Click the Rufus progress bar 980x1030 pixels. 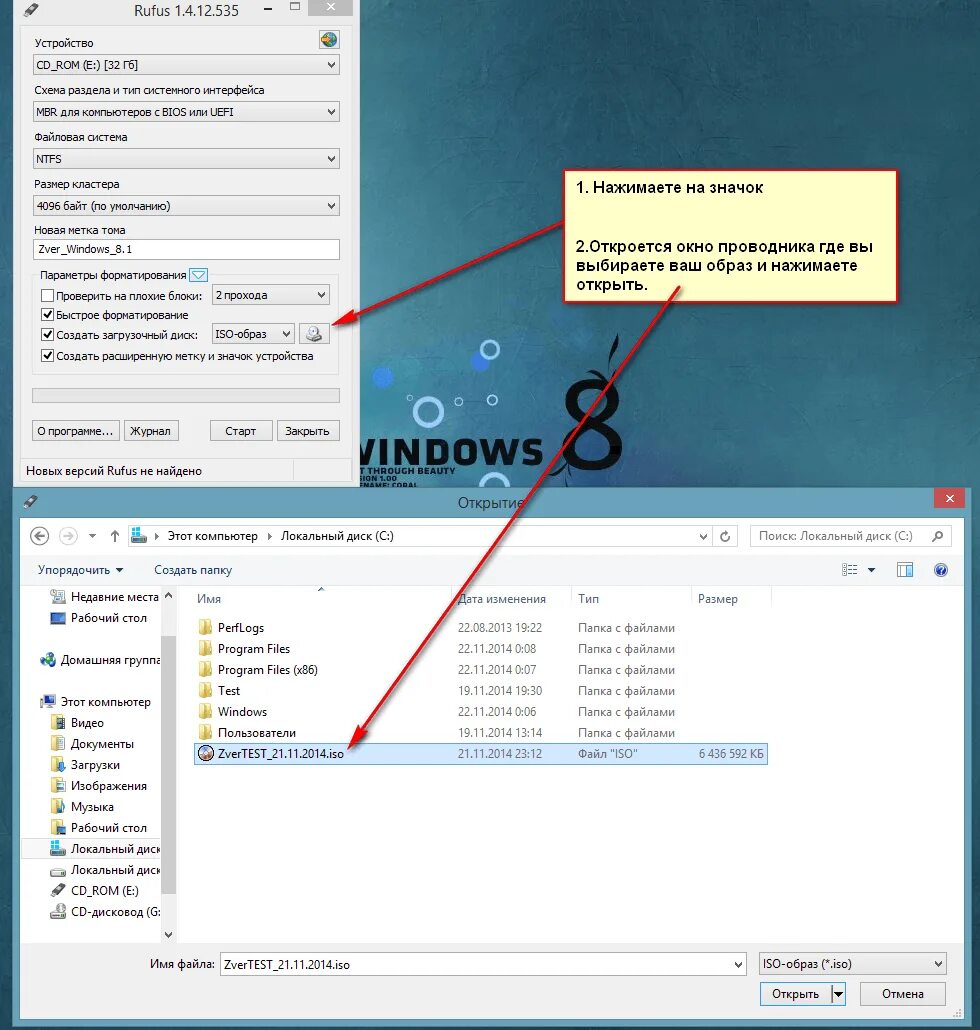tap(186, 395)
